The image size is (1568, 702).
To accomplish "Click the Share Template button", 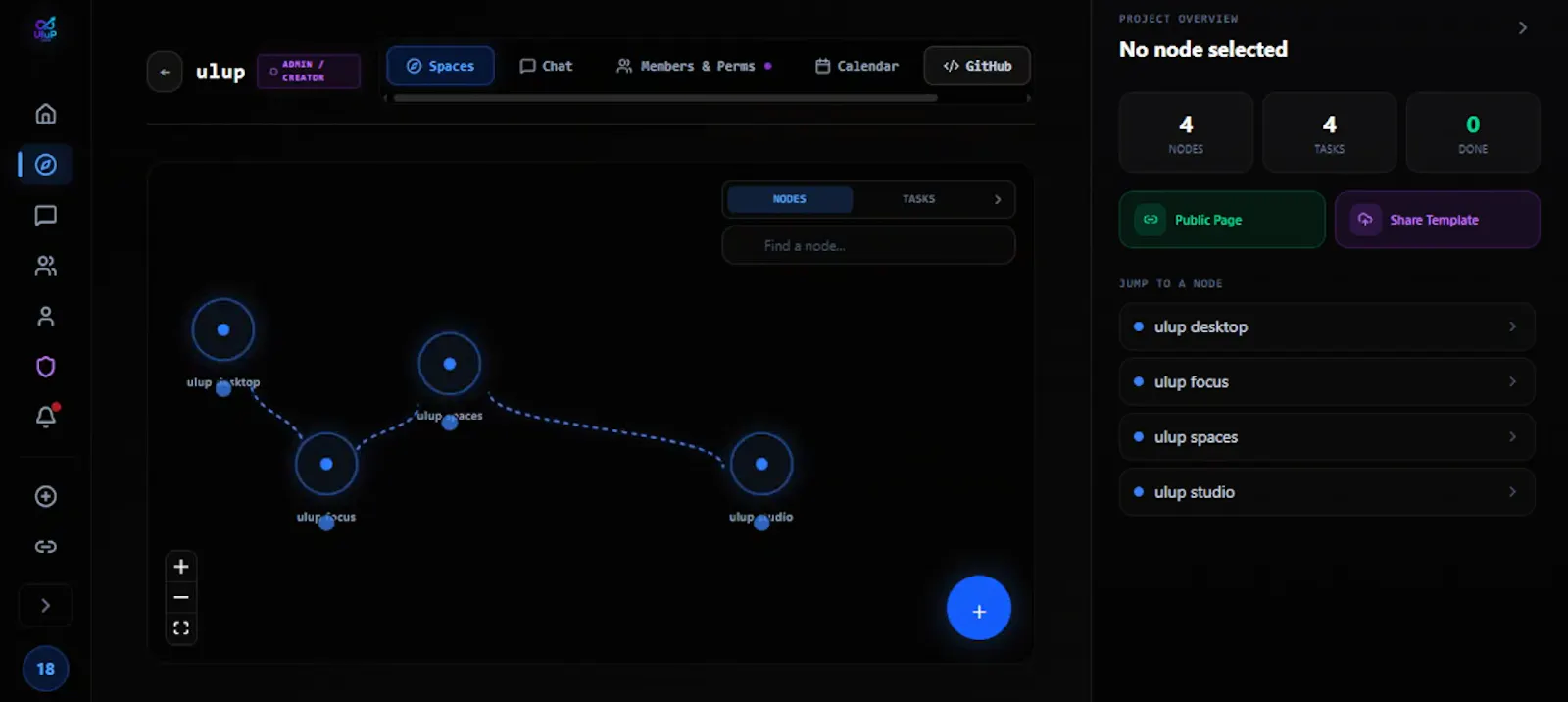I will (1438, 220).
